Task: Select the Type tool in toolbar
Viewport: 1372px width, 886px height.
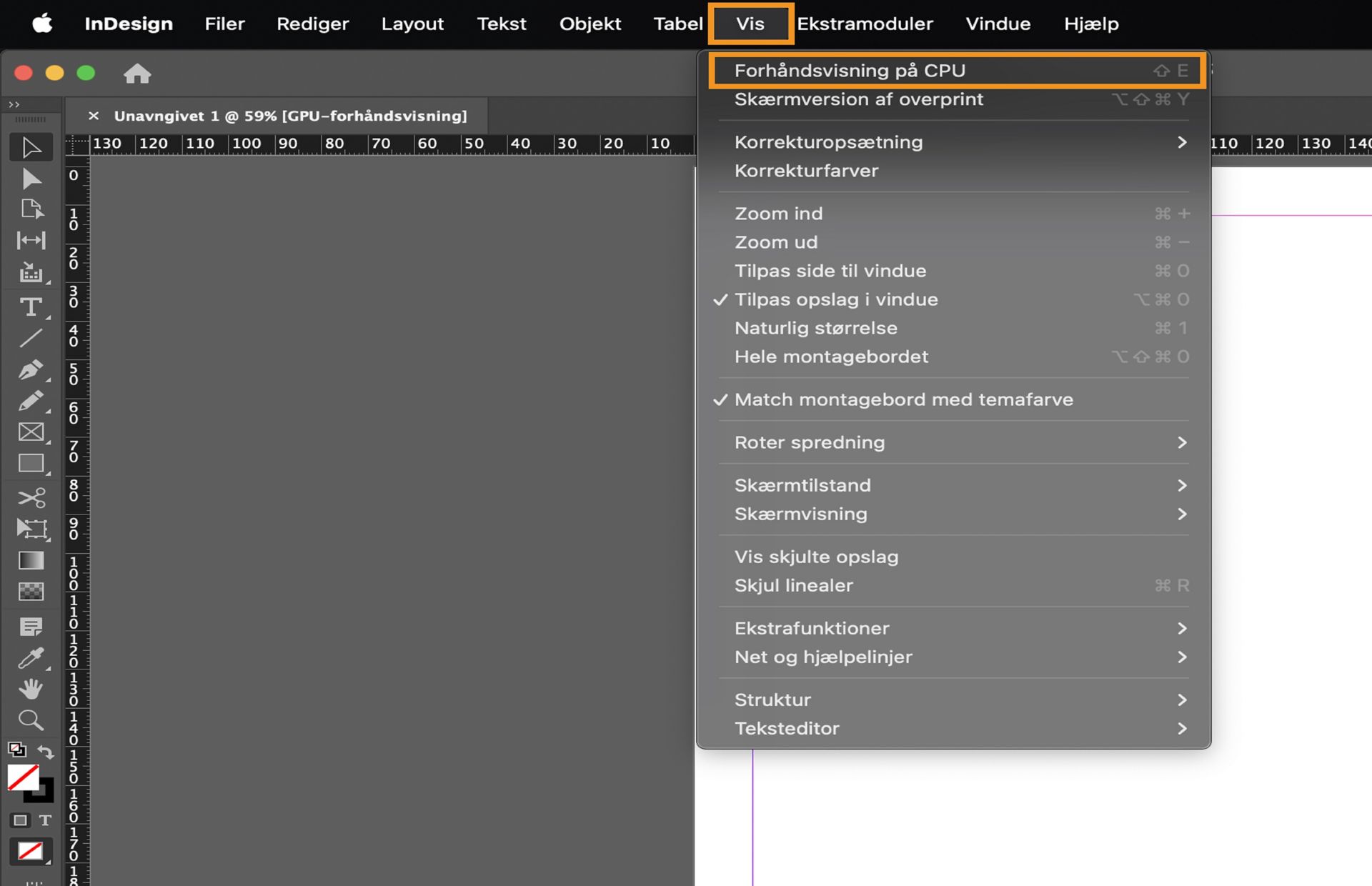Action: [30, 307]
